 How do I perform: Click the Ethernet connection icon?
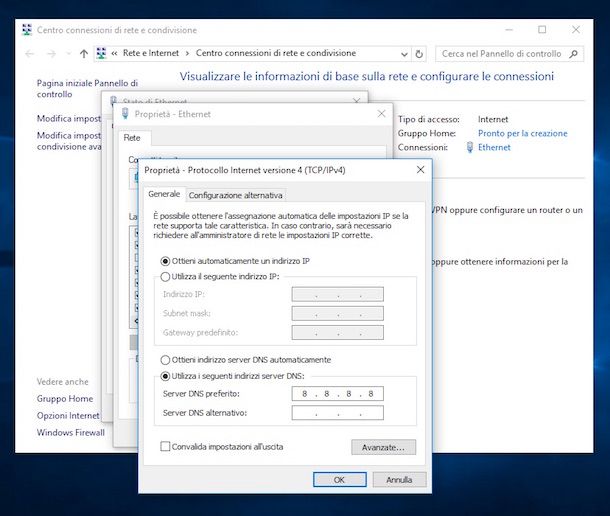[470, 147]
